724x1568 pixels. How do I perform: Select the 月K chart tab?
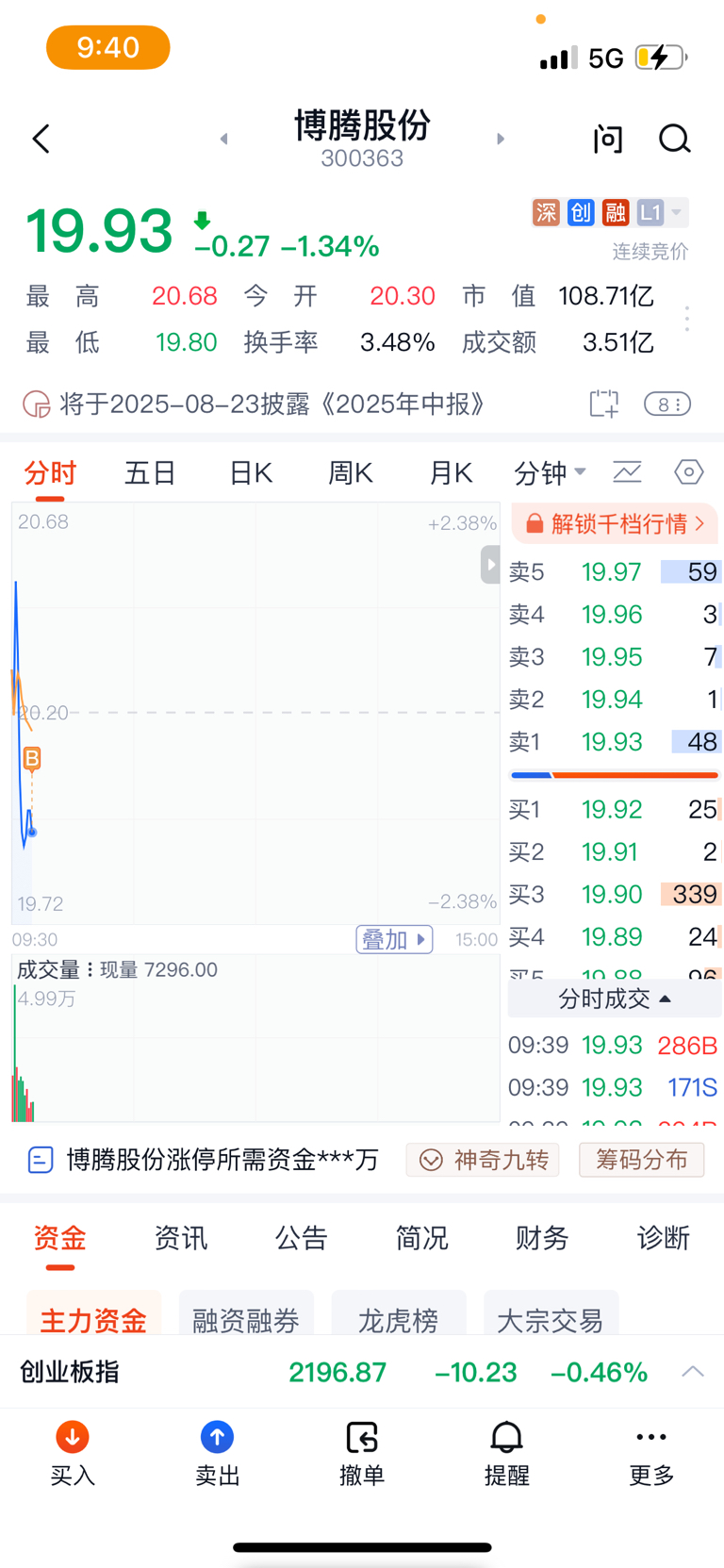point(451,472)
